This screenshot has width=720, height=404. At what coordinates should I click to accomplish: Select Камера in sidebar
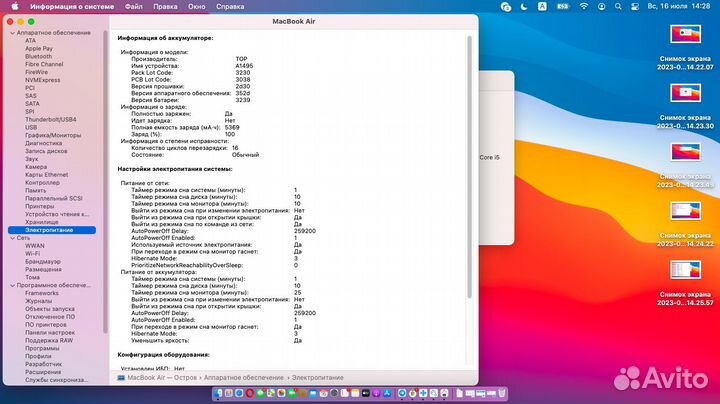(x=36, y=167)
